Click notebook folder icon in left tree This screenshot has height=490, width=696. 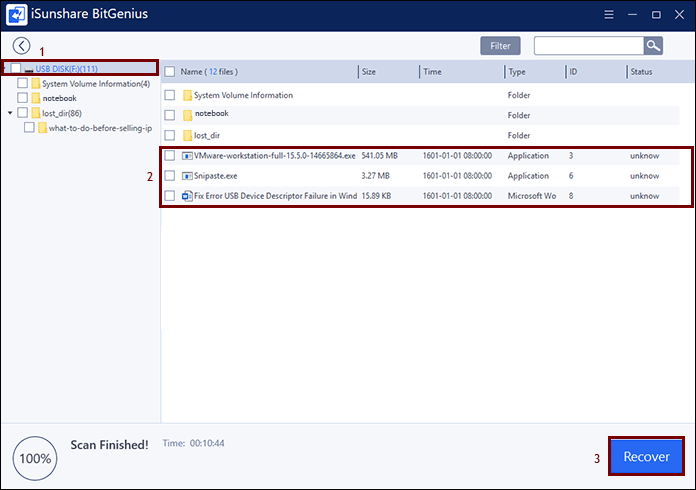tap(36, 98)
